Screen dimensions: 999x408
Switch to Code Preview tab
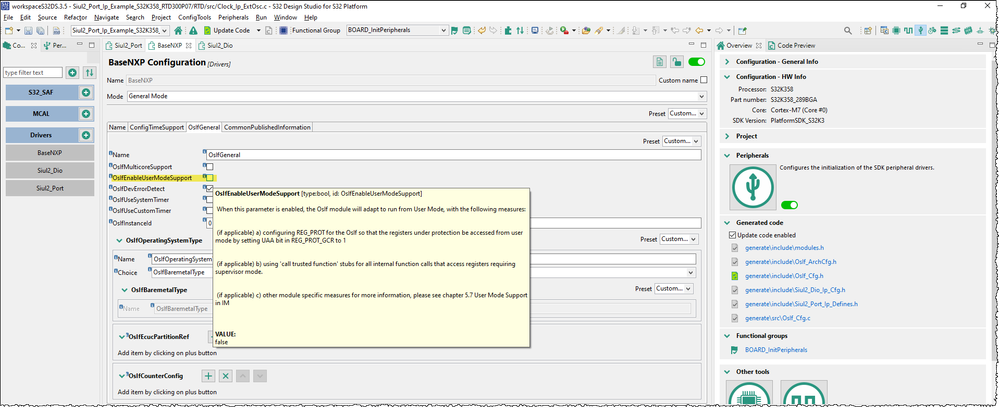(792, 46)
